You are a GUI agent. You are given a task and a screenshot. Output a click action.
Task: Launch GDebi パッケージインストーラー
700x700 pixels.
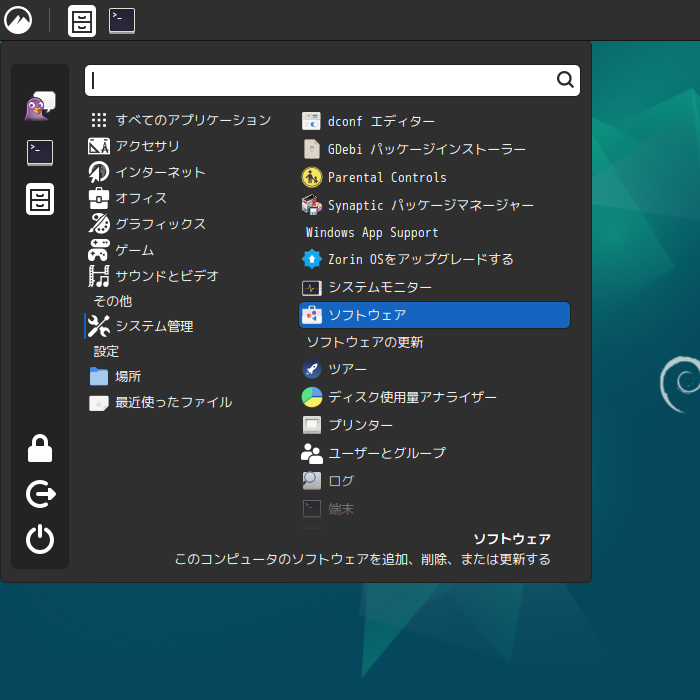[434, 149]
